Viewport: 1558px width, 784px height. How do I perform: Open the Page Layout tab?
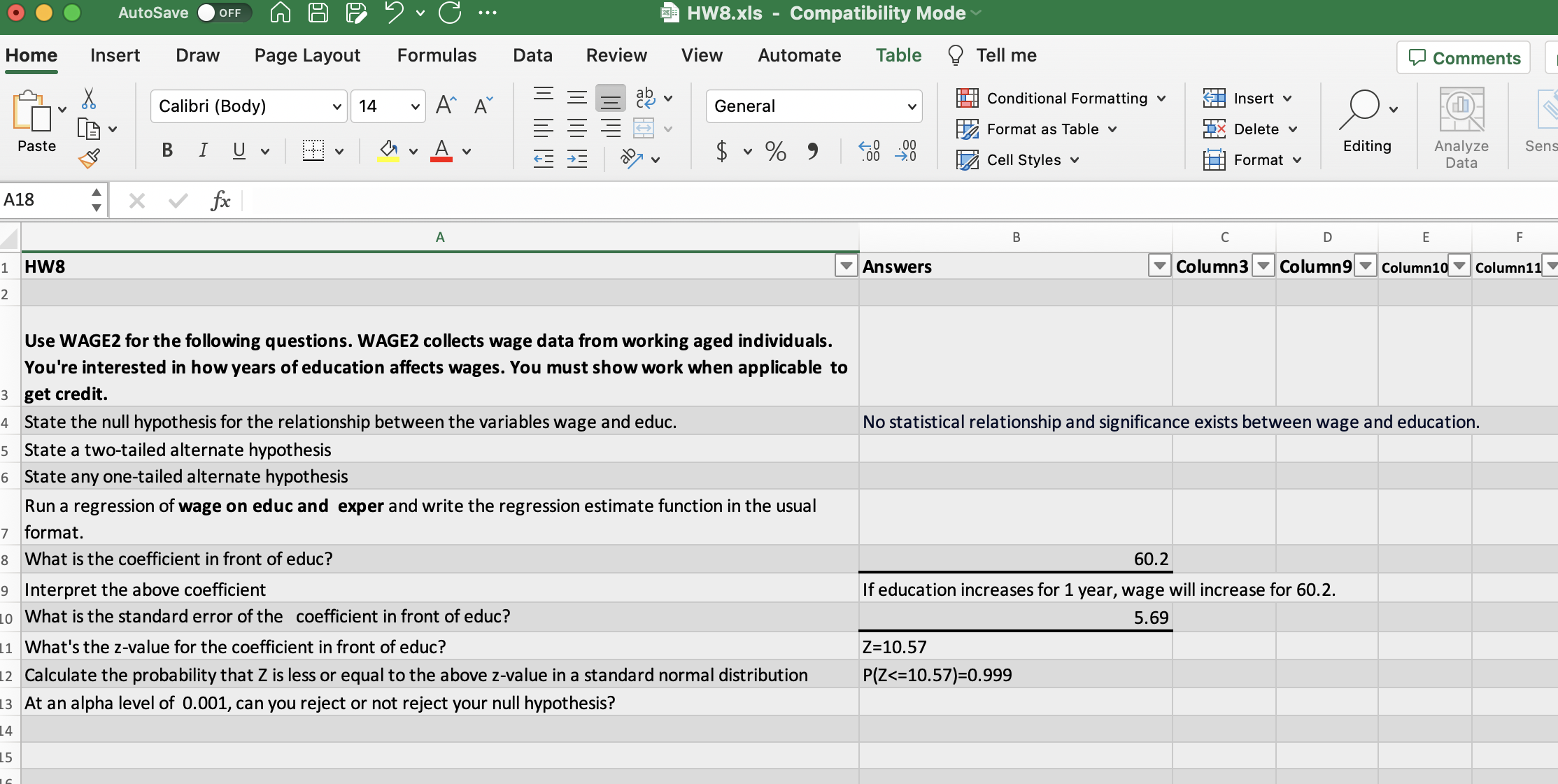pos(307,55)
